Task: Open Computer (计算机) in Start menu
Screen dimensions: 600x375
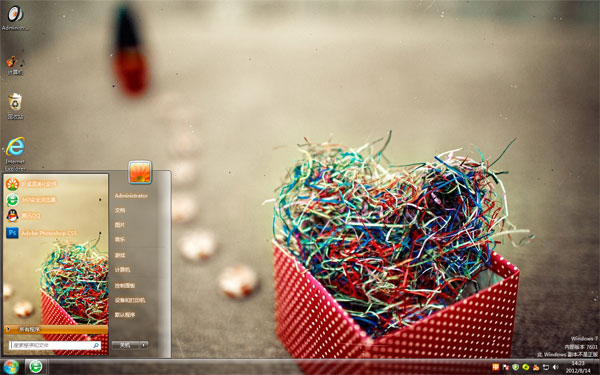Action: [122, 270]
